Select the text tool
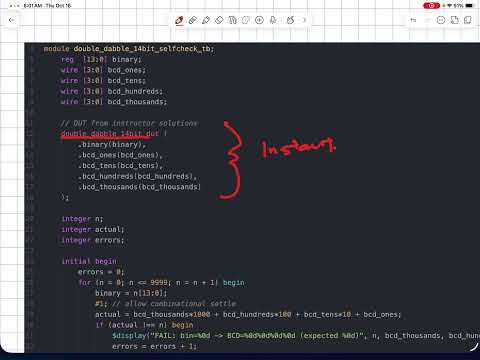This screenshot has height=360, width=480. tap(232, 20)
